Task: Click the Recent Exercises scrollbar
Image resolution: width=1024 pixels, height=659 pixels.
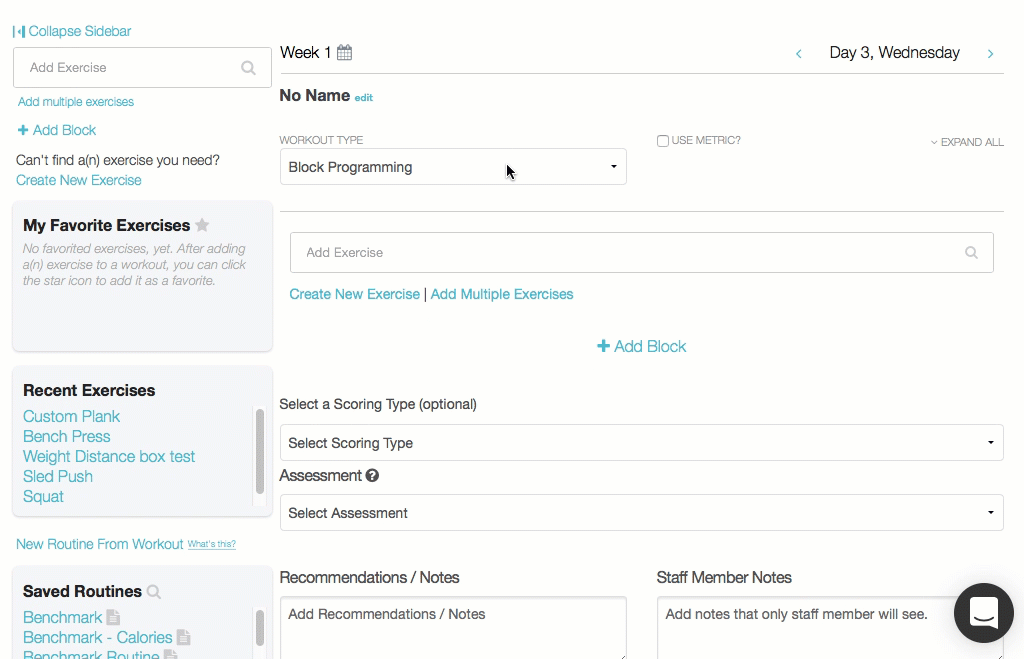Action: coord(260,450)
